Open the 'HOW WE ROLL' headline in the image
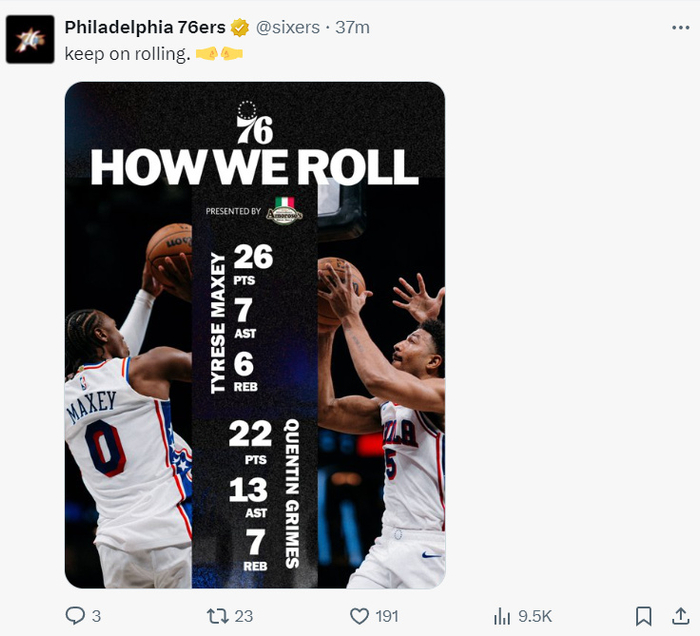700x636 pixels. pyautogui.click(x=254, y=167)
